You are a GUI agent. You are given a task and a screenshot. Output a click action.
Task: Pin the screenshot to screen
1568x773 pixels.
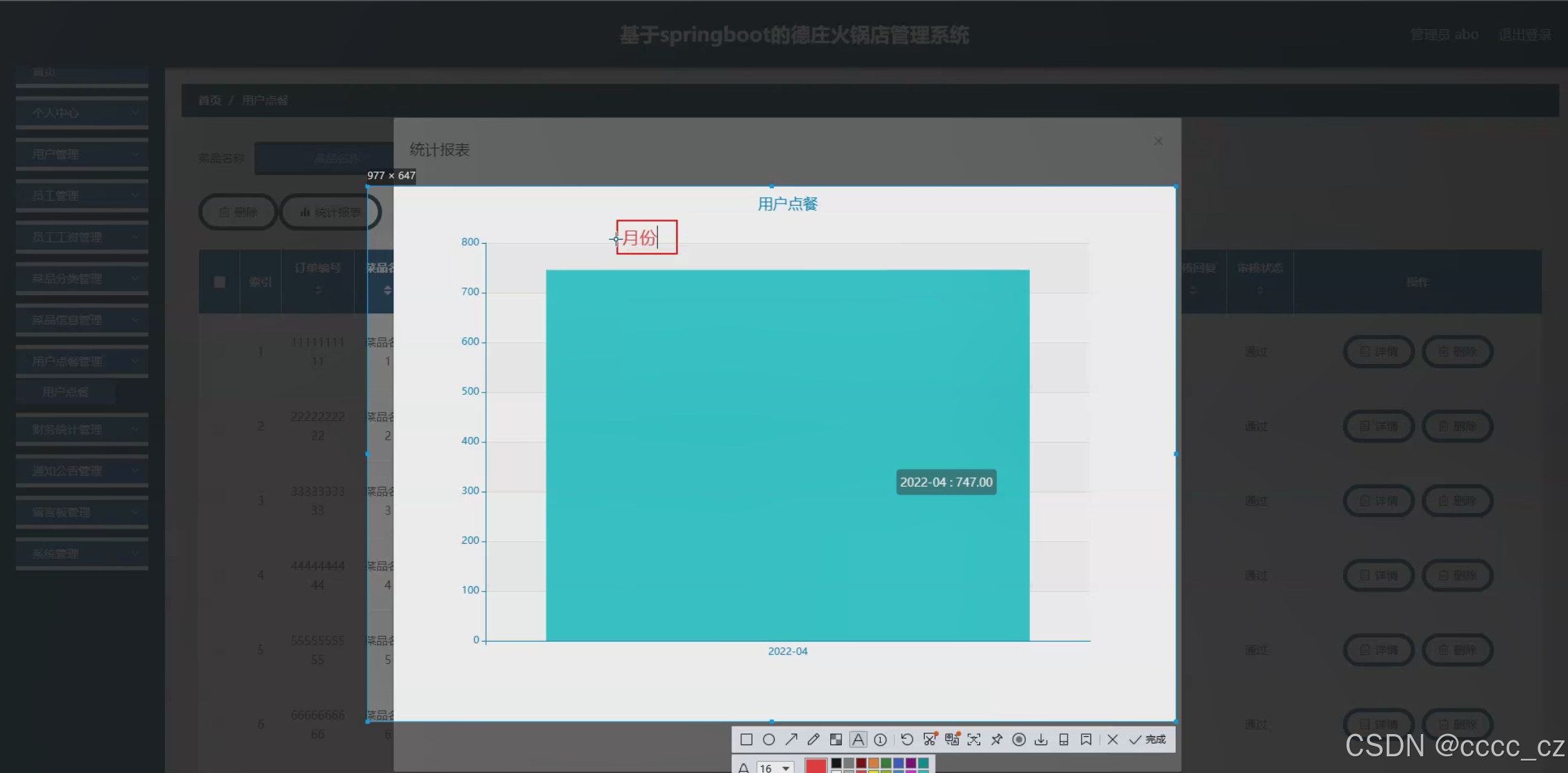point(997,740)
